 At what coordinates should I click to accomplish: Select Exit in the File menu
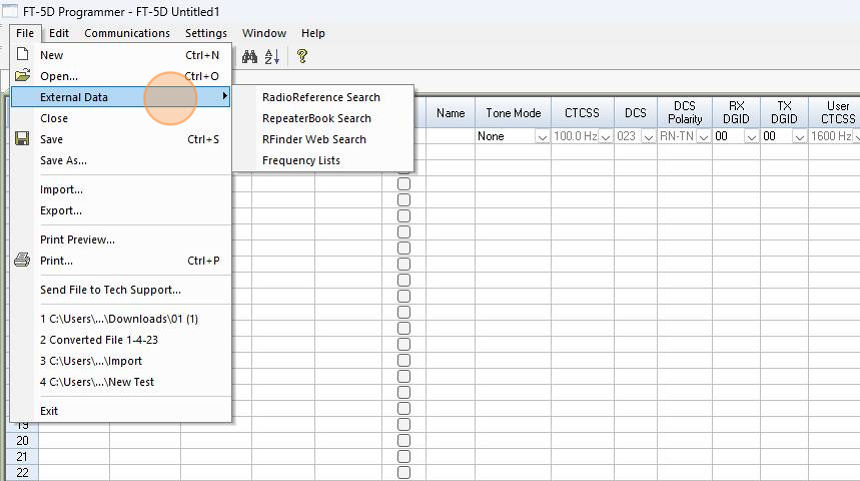point(121,411)
